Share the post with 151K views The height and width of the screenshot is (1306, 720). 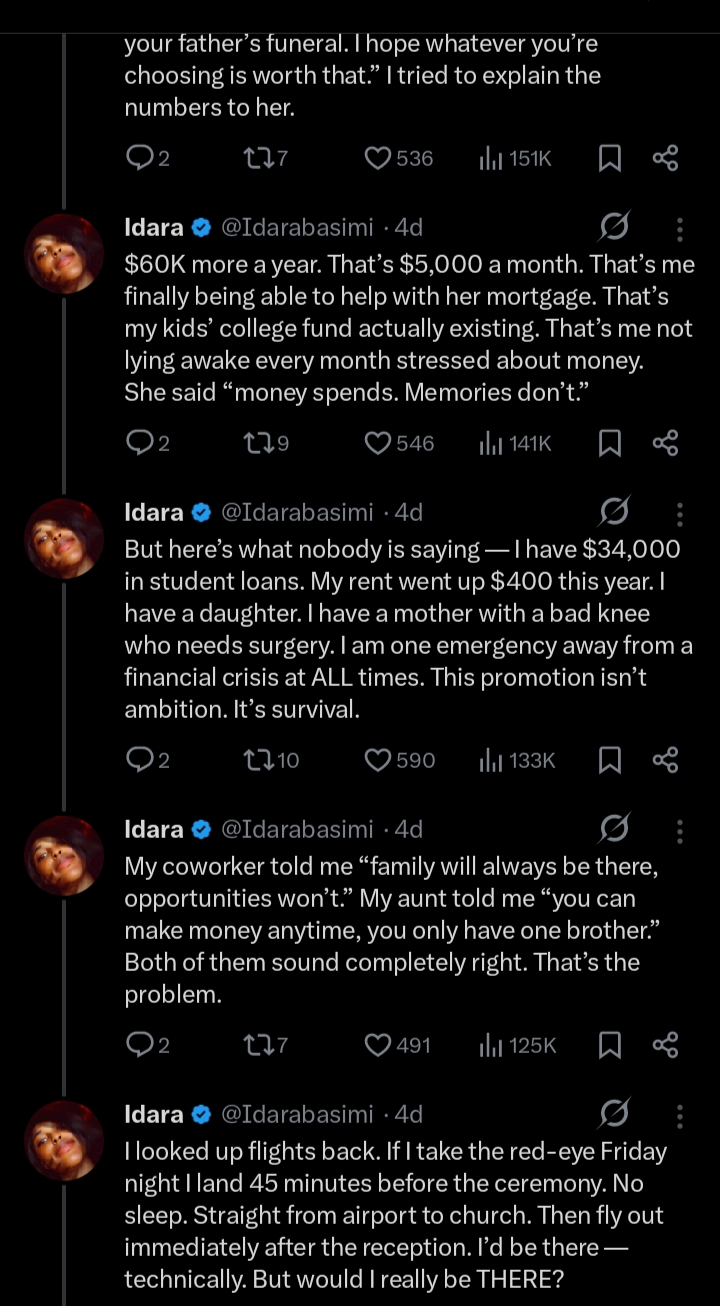tap(665, 158)
